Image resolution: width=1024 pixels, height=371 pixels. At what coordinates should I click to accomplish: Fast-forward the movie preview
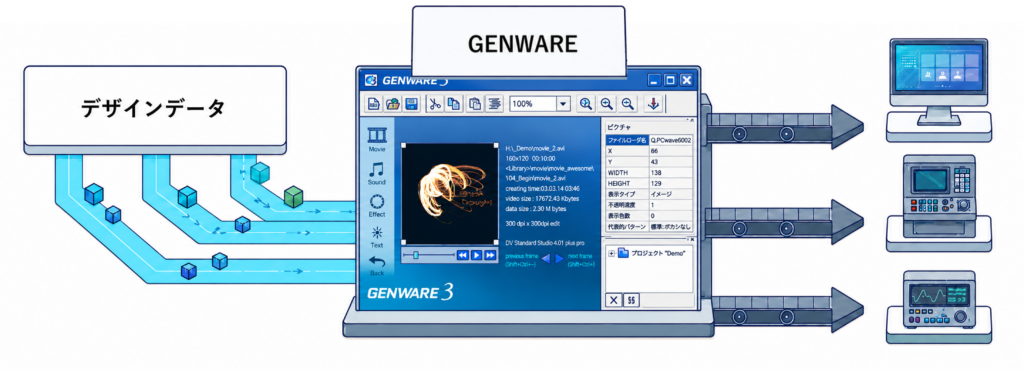(490, 255)
